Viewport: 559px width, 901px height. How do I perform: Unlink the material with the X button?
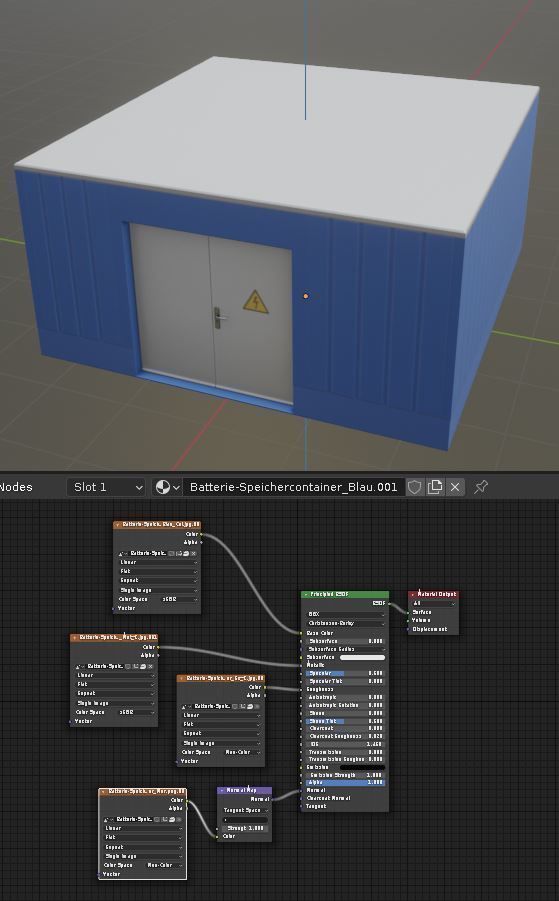[x=455, y=487]
